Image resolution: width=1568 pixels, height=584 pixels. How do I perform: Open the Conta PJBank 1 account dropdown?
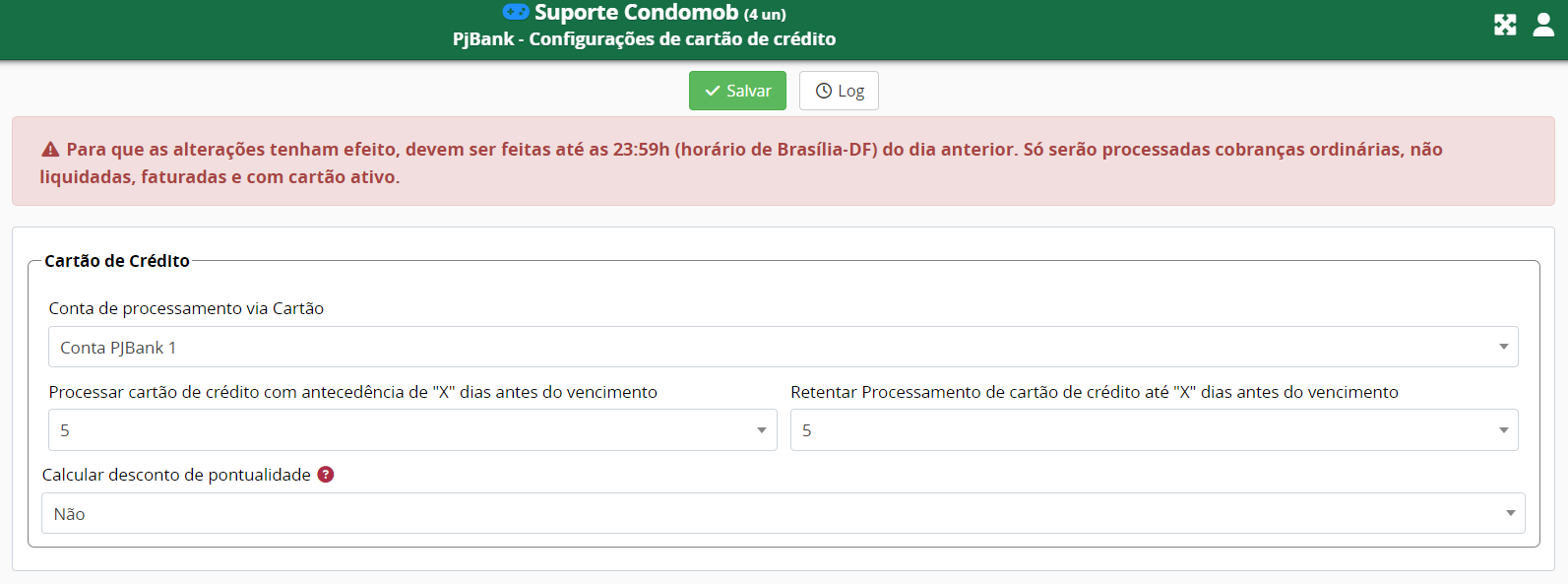(784, 347)
